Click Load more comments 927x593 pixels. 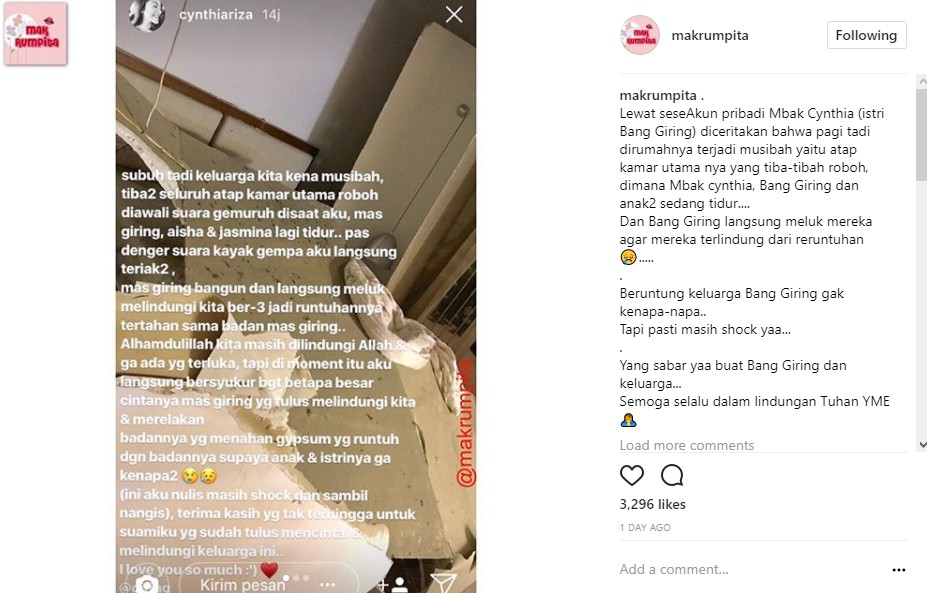click(686, 445)
